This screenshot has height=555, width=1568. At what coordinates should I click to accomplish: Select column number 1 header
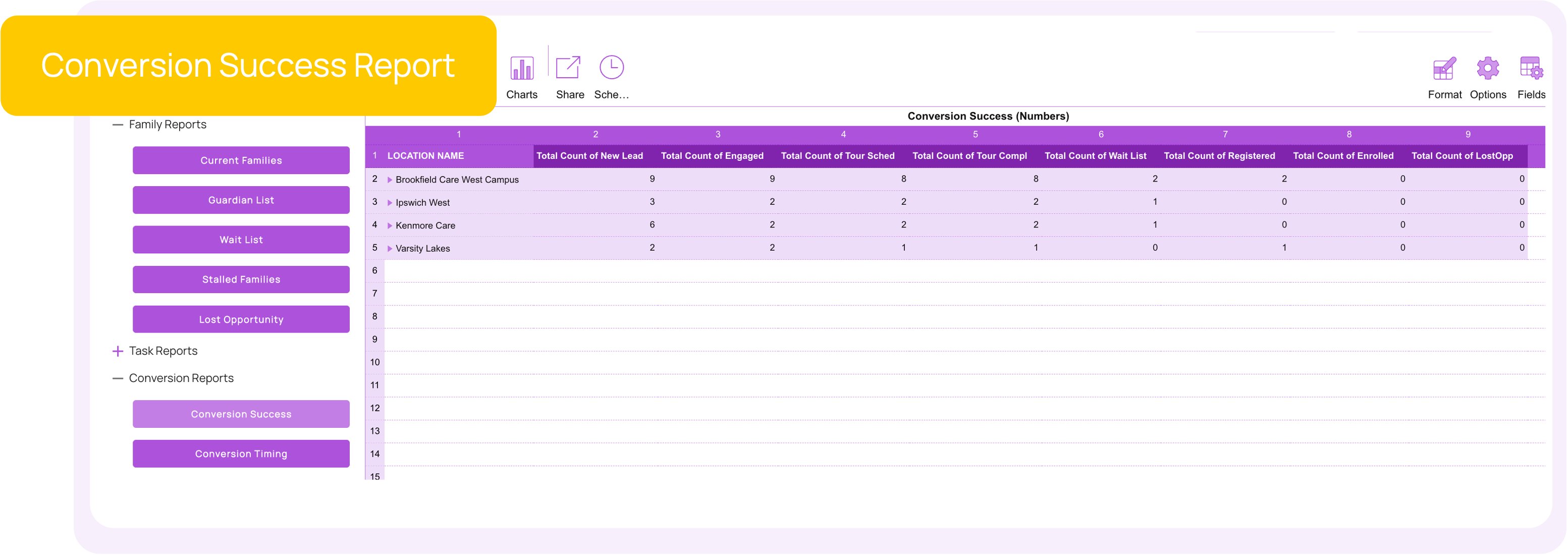coord(459,135)
